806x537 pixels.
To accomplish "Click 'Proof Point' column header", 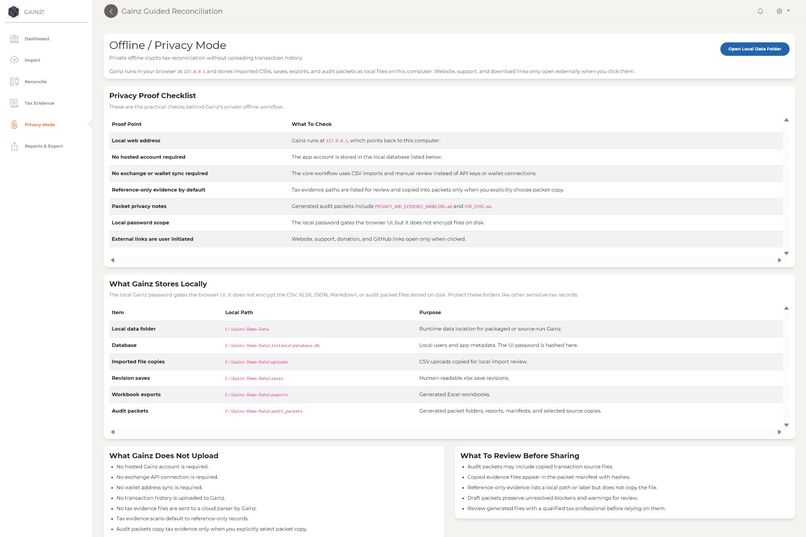I will [126, 124].
